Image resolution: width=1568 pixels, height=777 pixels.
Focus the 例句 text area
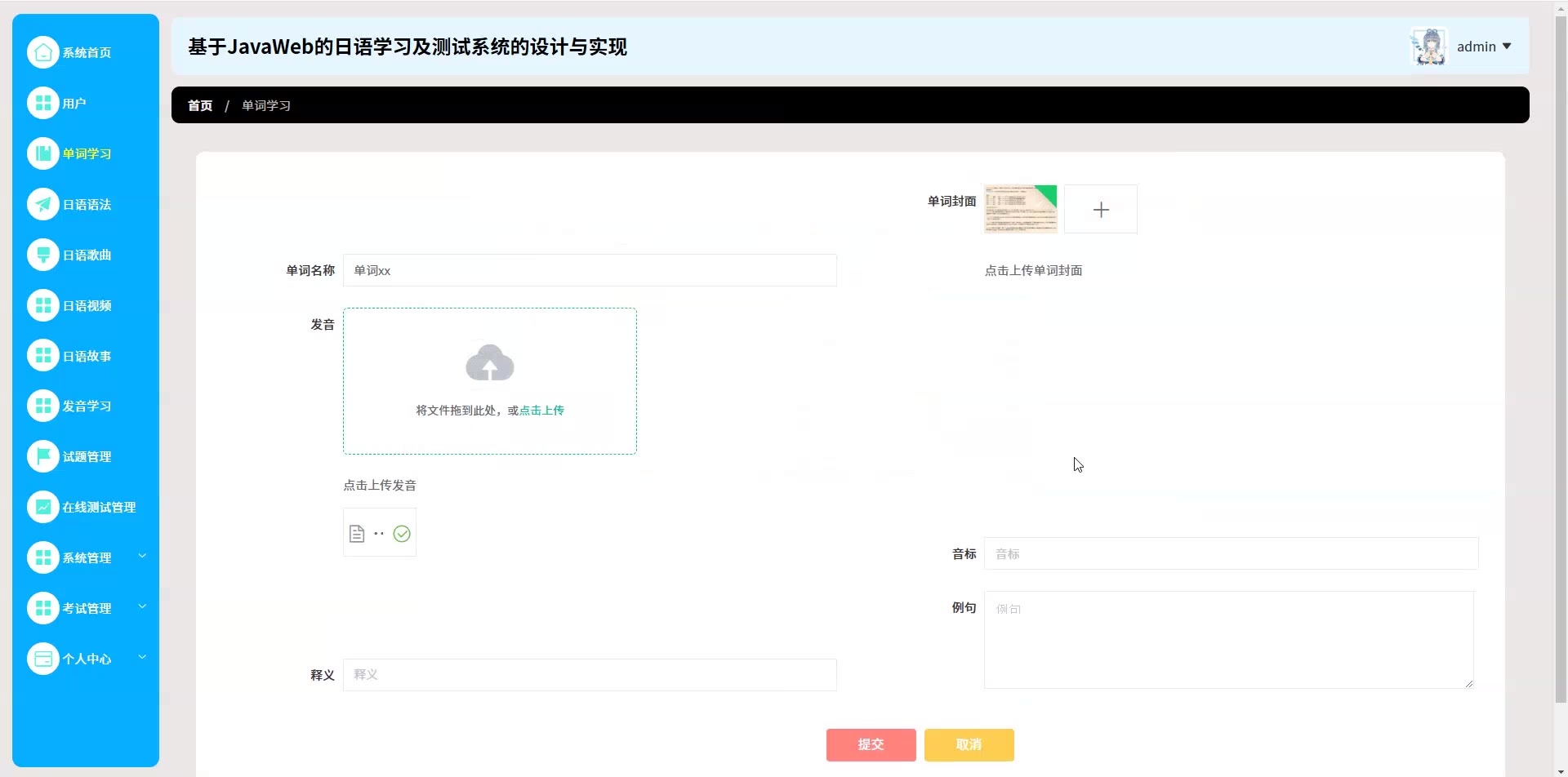[x=1229, y=640]
